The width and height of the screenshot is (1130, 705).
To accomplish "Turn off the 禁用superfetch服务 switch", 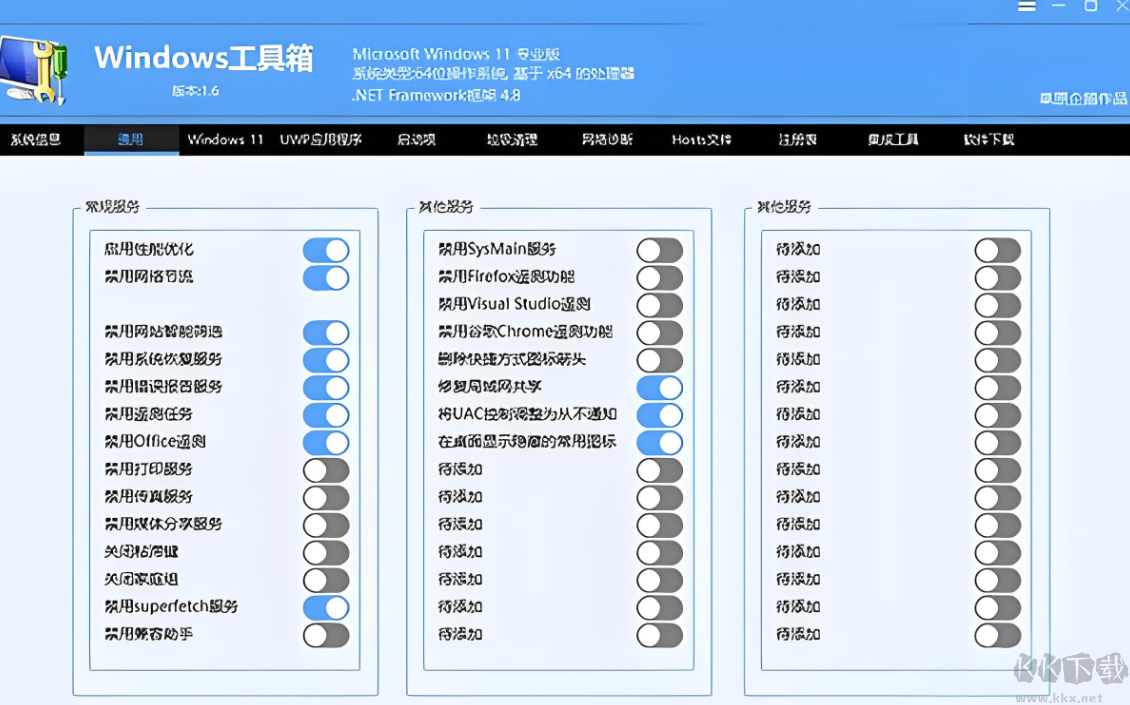I will (x=326, y=607).
